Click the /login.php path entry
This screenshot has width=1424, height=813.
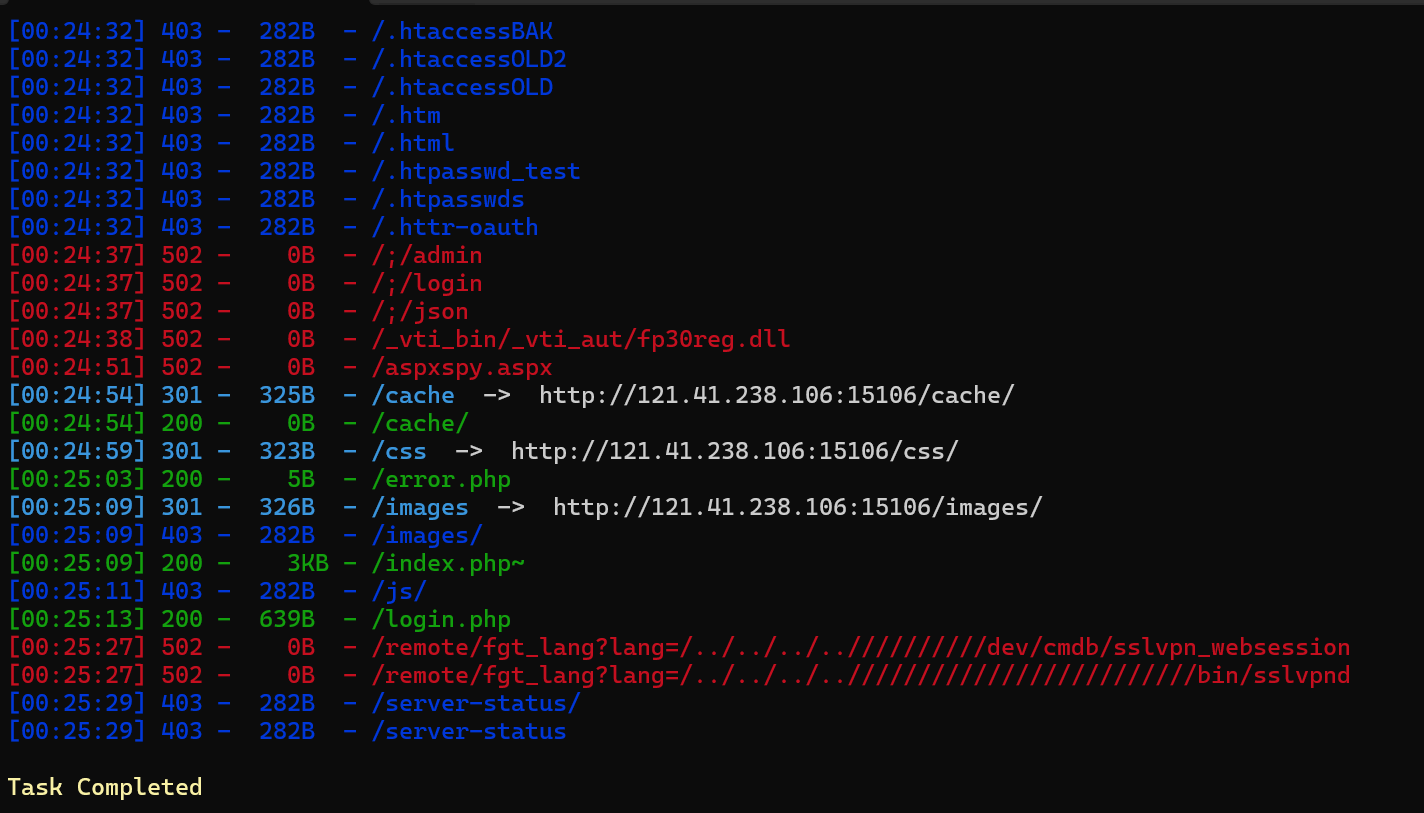pyautogui.click(x=441, y=619)
